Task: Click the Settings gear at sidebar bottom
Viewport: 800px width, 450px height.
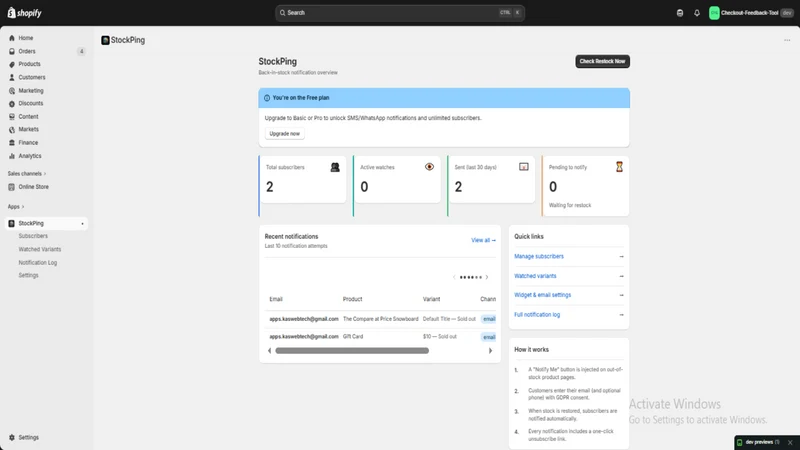Action: coord(12,438)
